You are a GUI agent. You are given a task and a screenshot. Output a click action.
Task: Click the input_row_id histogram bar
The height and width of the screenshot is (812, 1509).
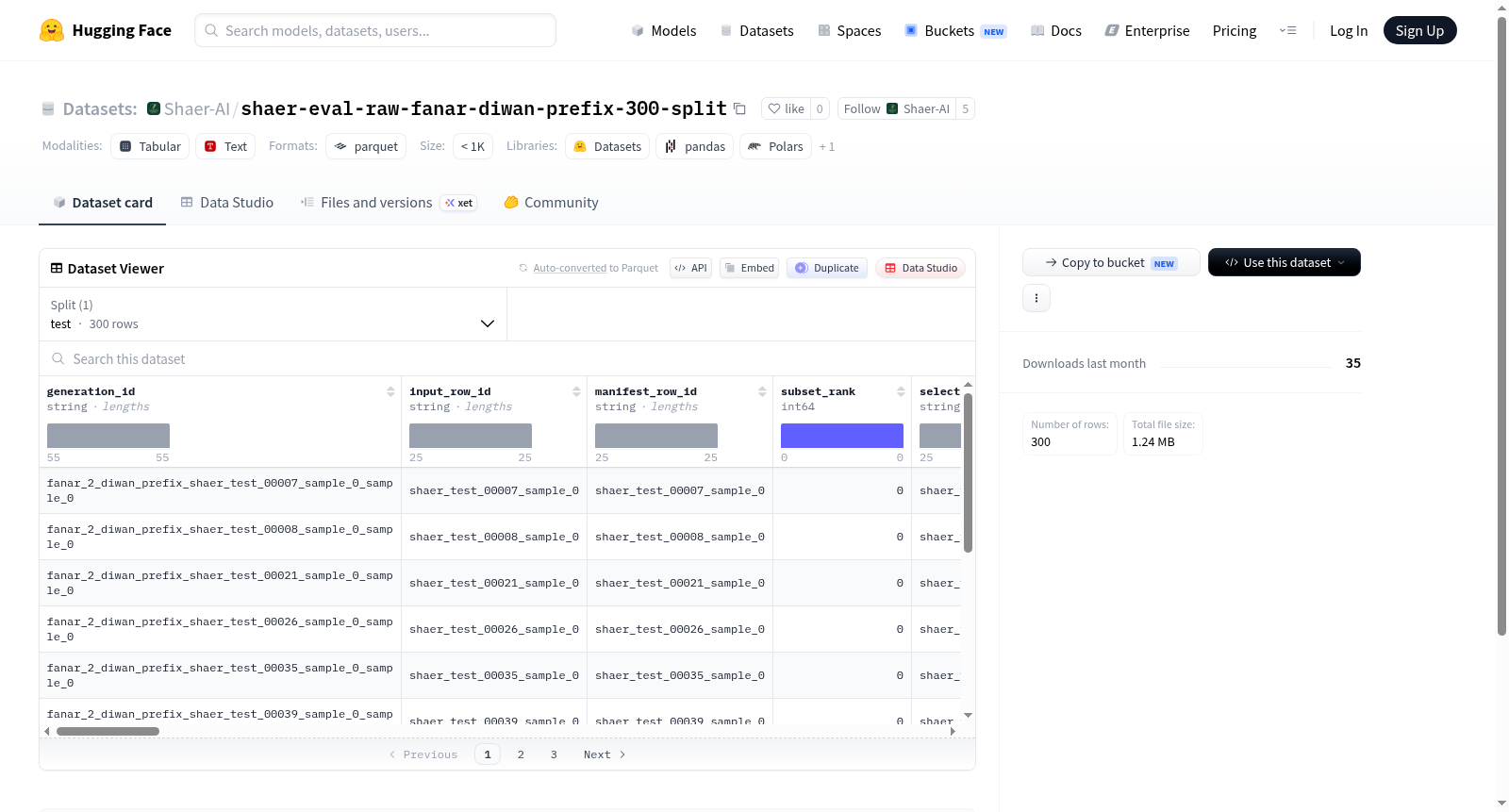pos(471,436)
